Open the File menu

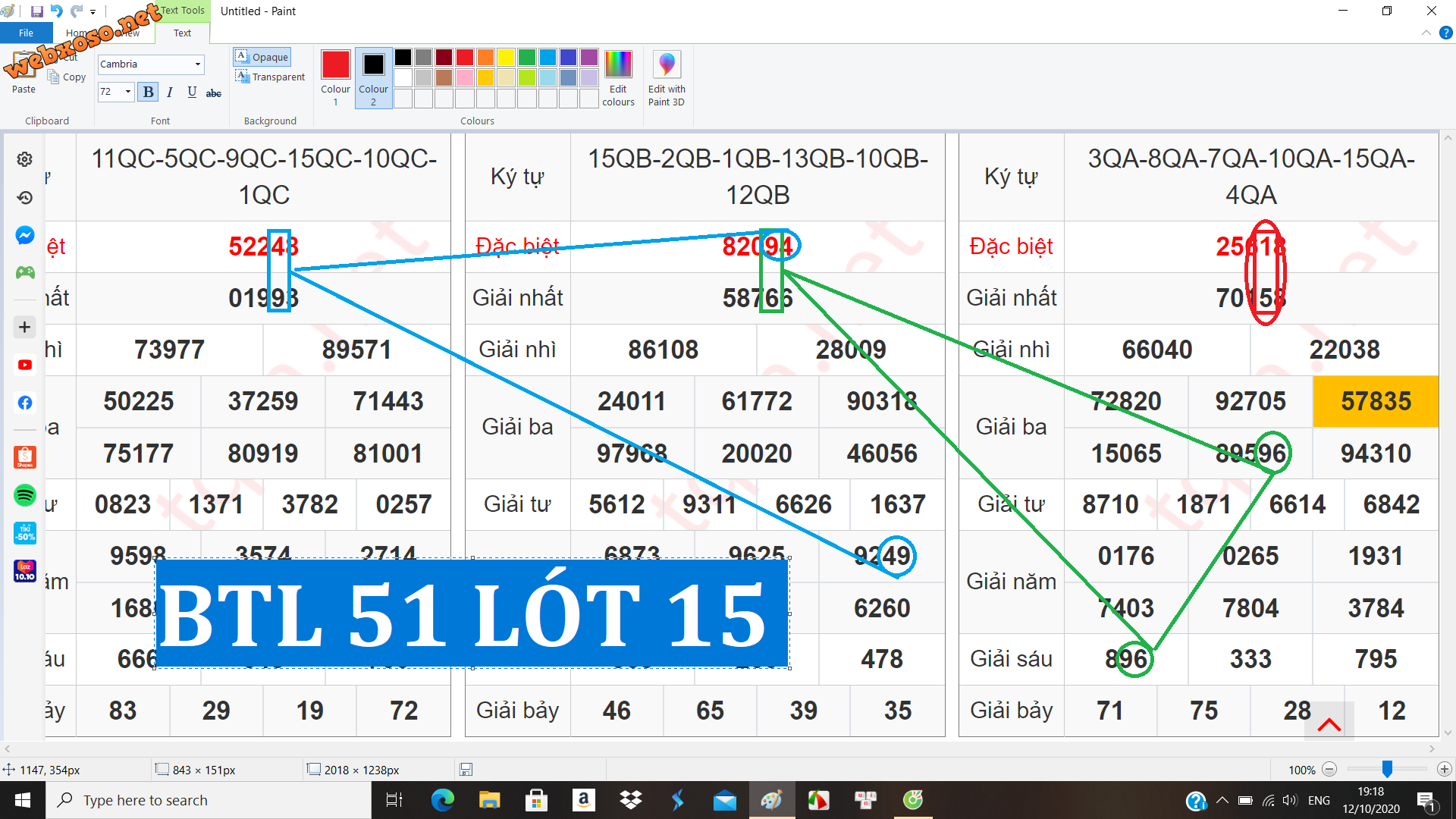click(26, 33)
